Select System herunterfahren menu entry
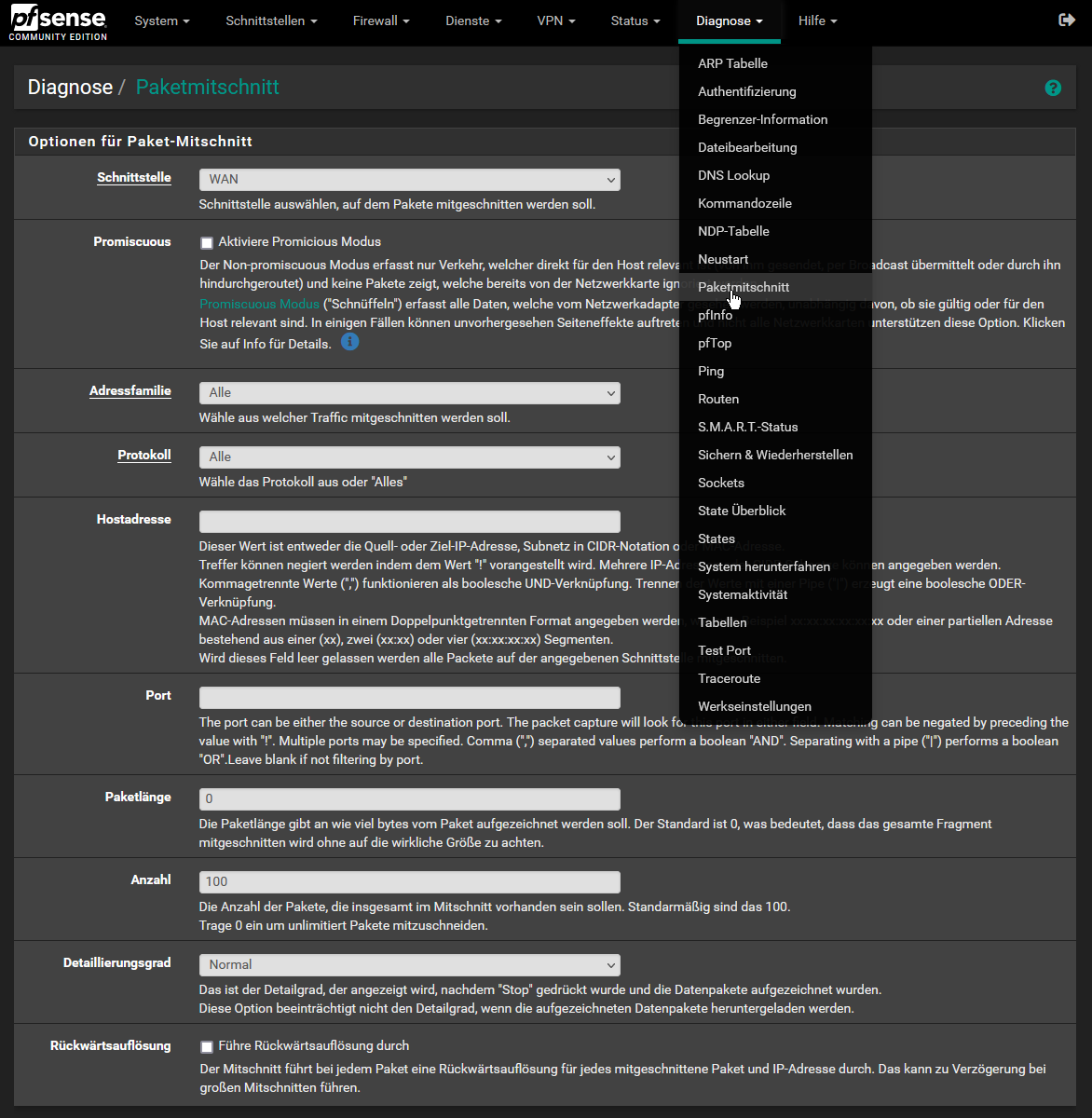The height and width of the screenshot is (1118, 1092). [775, 566]
